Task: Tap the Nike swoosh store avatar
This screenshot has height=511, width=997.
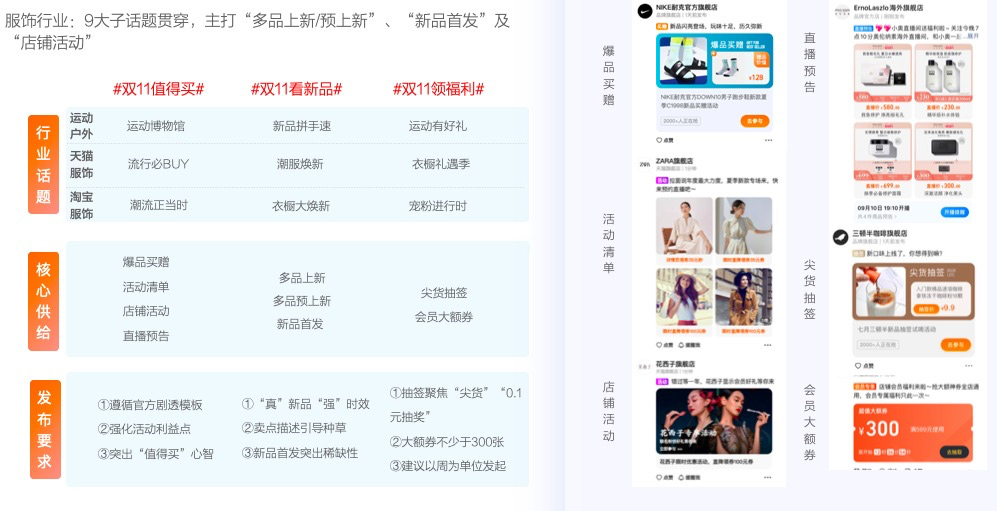Action: coord(645,10)
